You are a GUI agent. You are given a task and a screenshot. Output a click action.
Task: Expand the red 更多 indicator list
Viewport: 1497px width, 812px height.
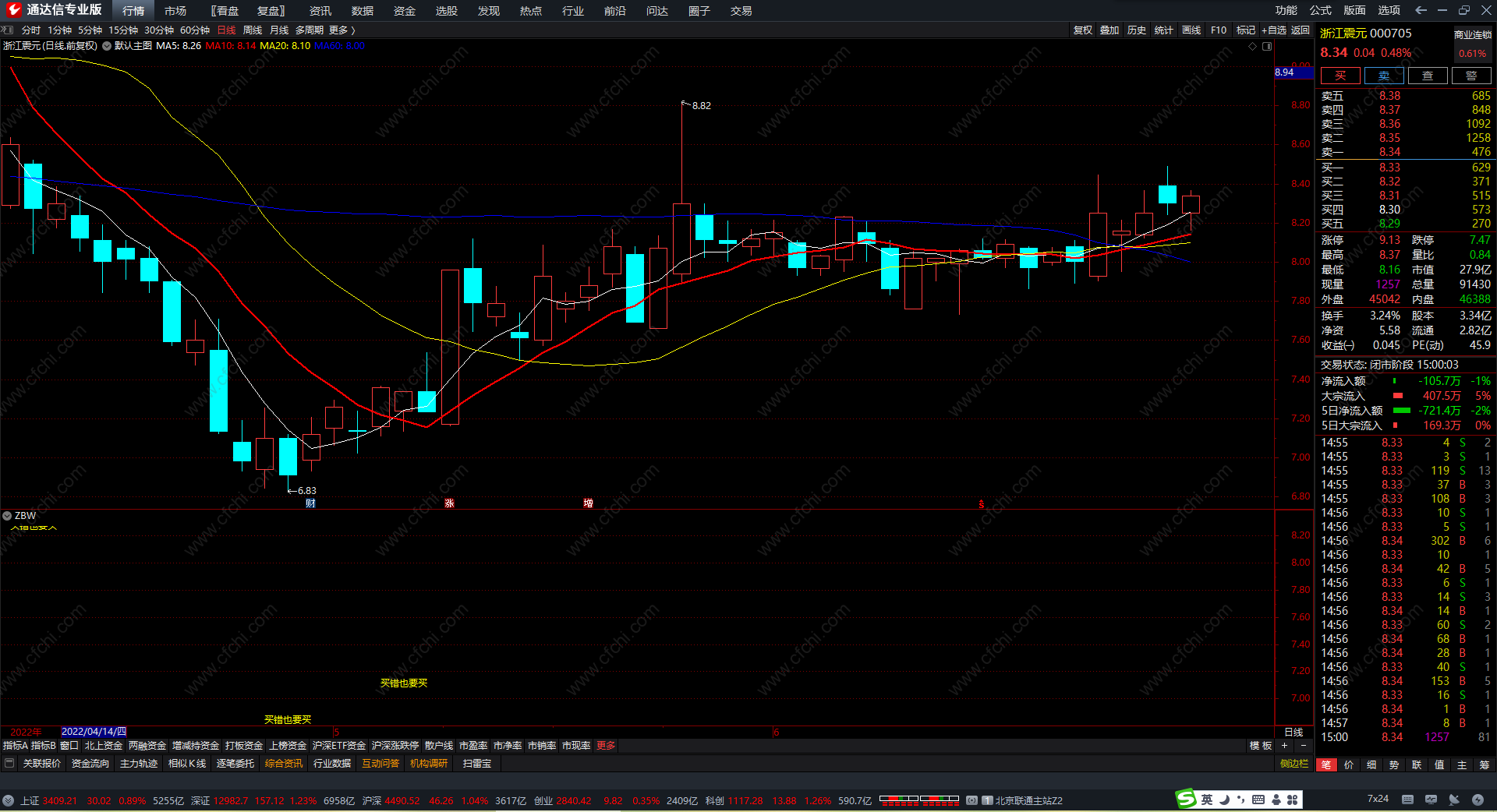pyautogui.click(x=606, y=746)
